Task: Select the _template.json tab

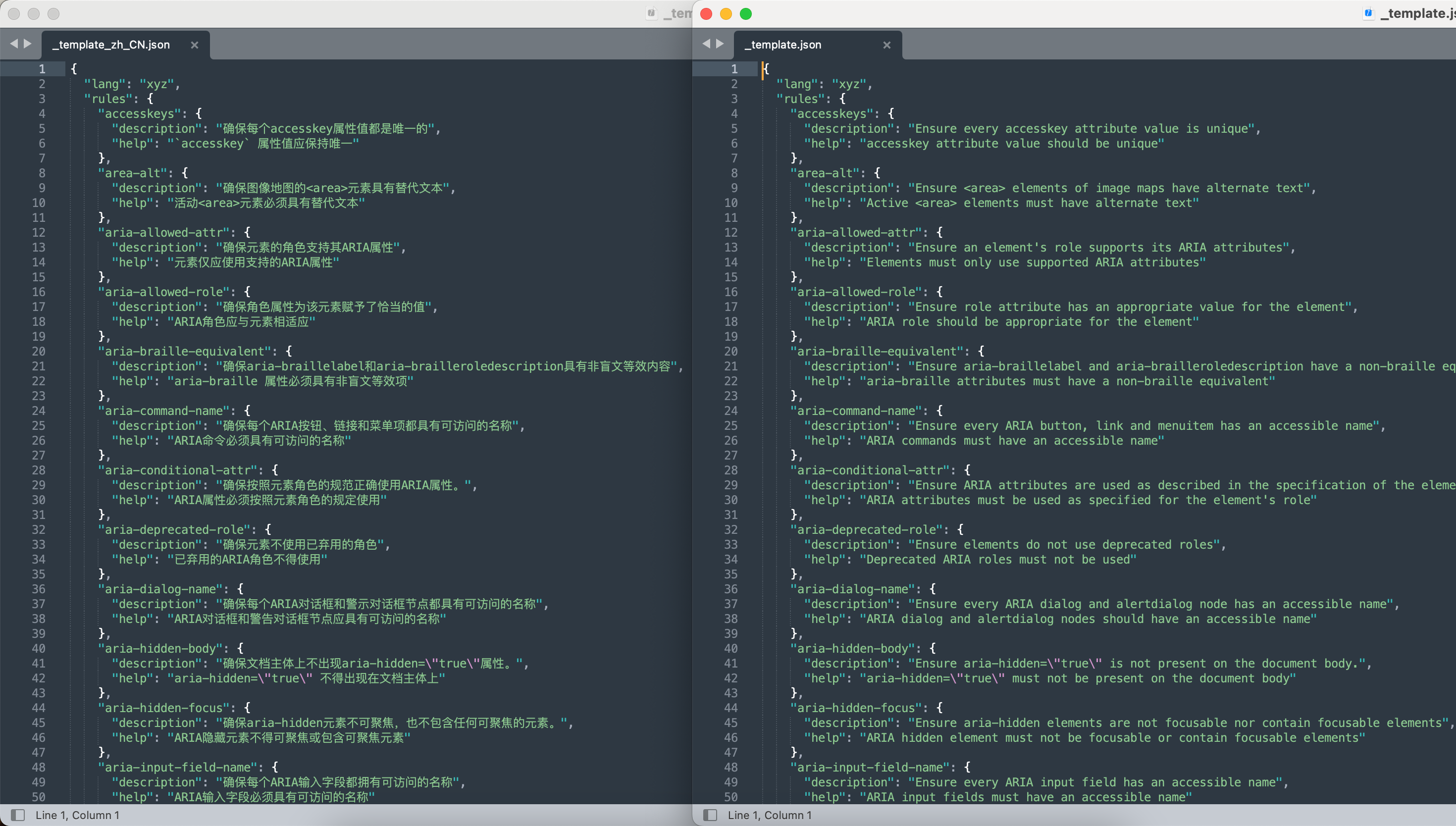Action: click(783, 45)
